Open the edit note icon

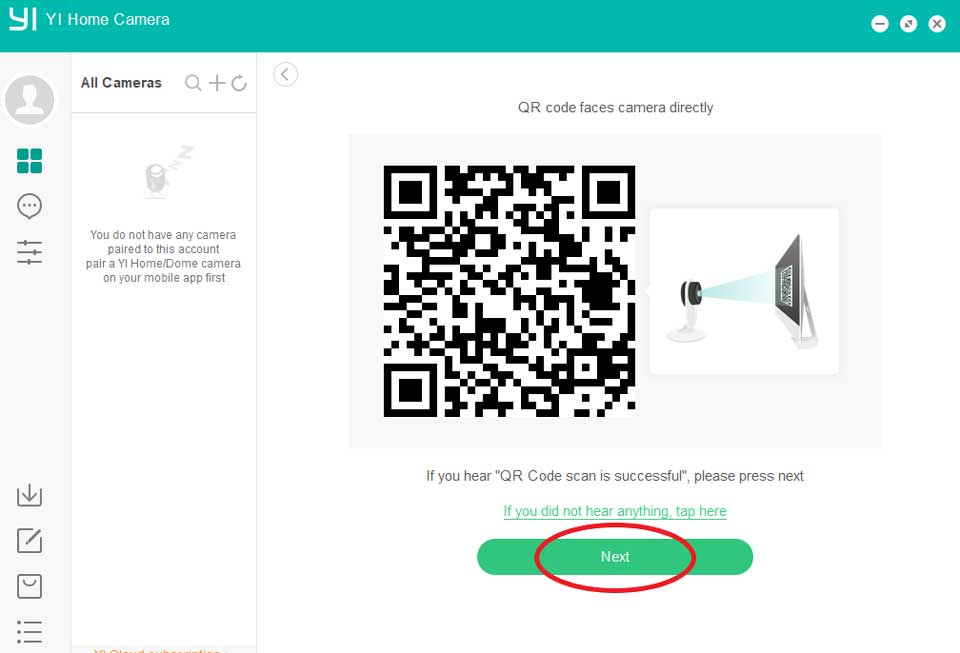pyautogui.click(x=30, y=541)
